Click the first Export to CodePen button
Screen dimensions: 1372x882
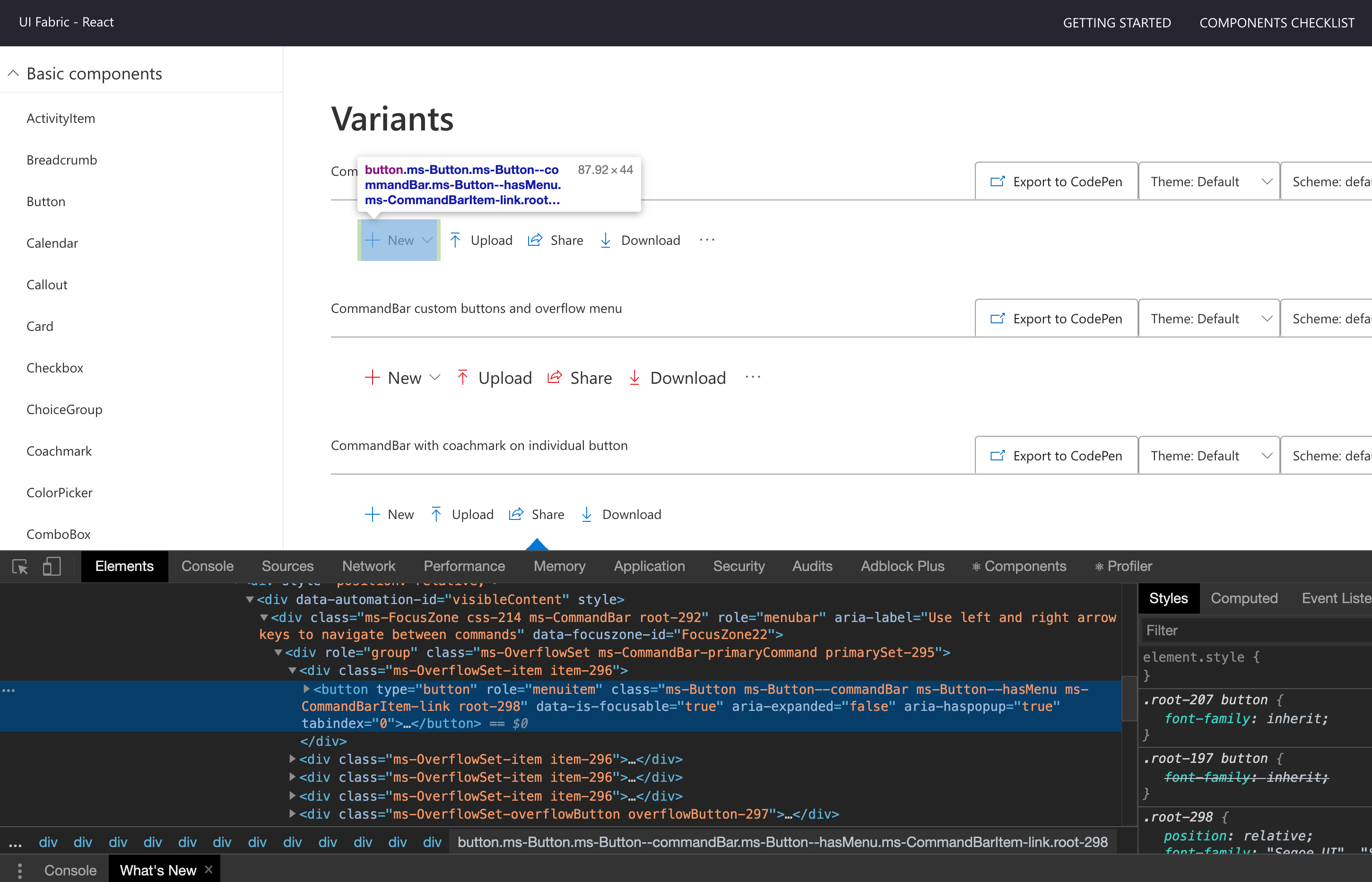[x=1056, y=182]
